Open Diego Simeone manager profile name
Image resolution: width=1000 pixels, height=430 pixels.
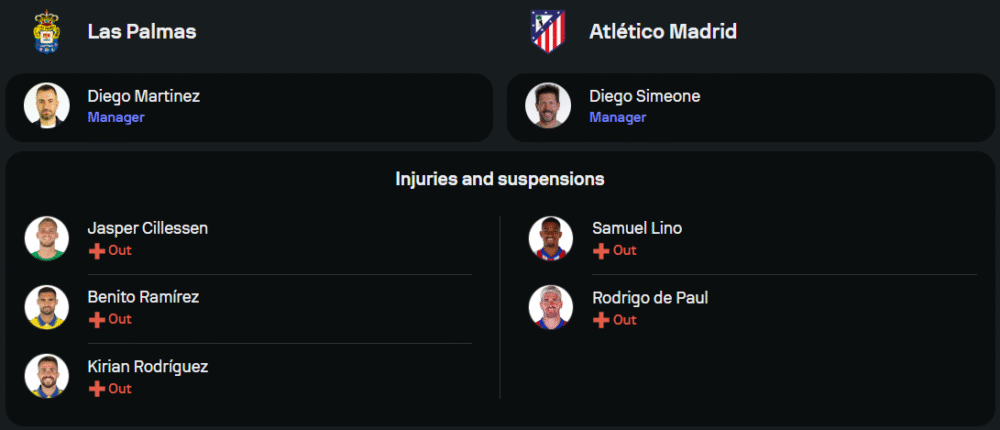click(x=645, y=96)
